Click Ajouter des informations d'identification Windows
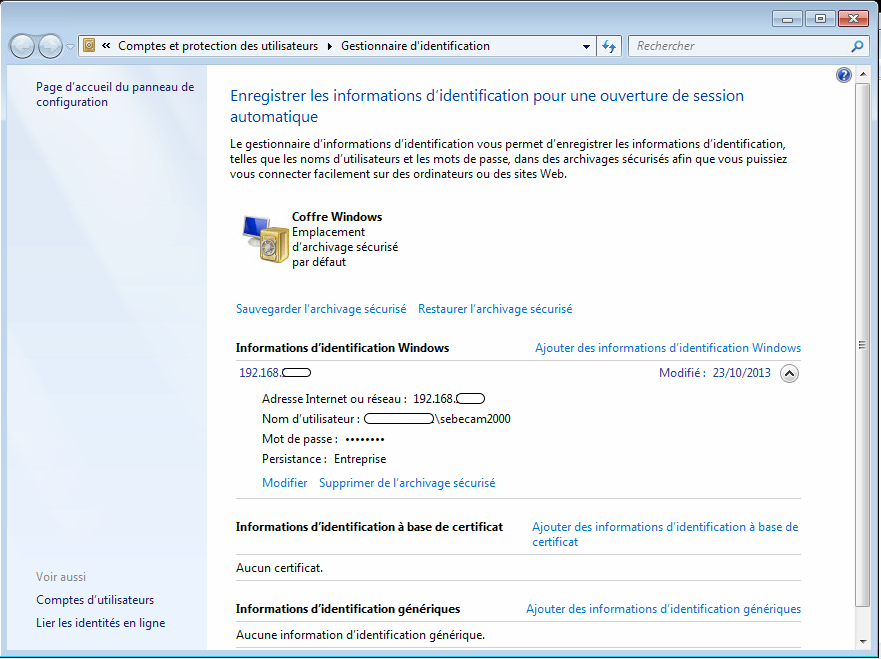This screenshot has height=659, width=881. pyautogui.click(x=668, y=348)
